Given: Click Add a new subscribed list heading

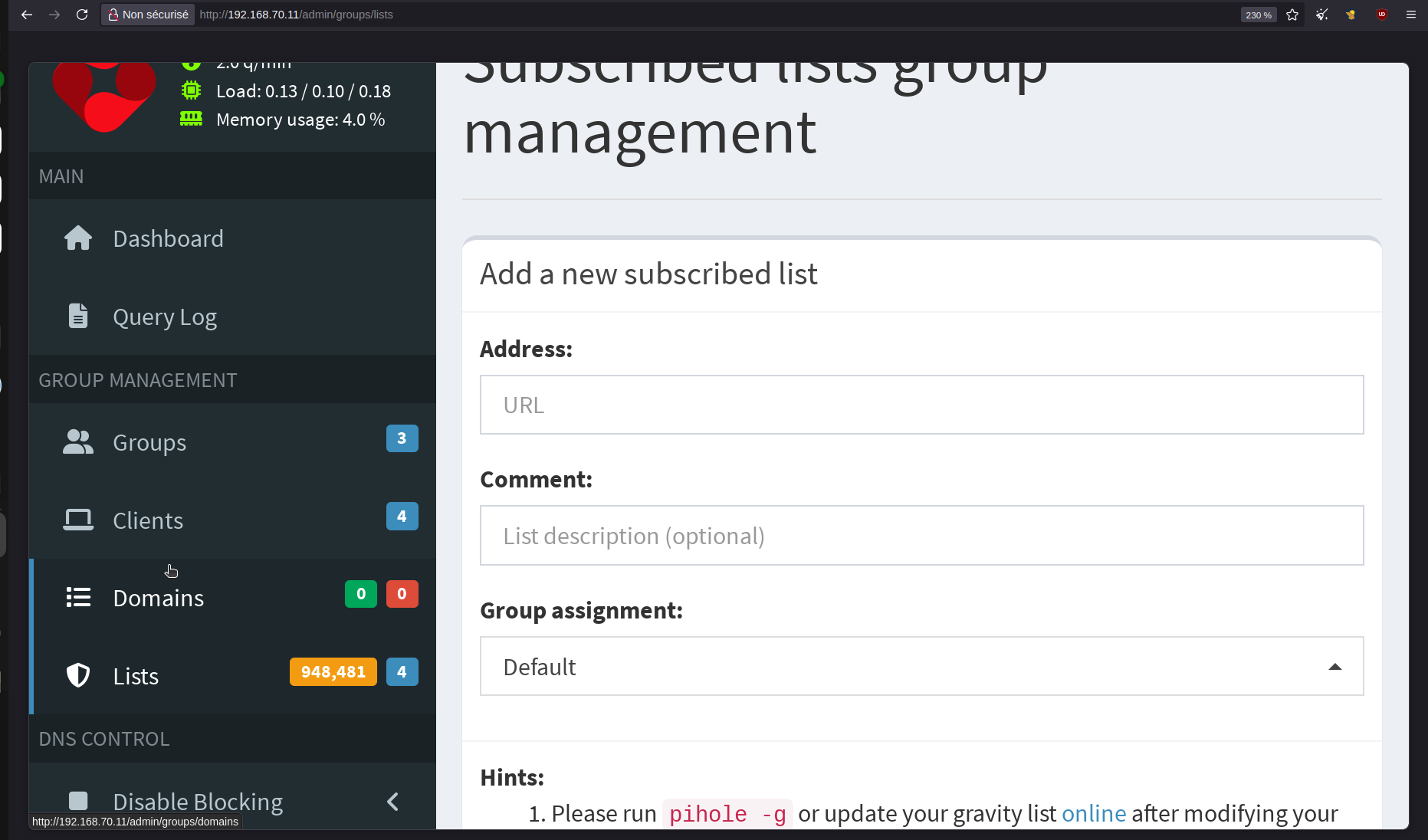Looking at the screenshot, I should [648, 274].
